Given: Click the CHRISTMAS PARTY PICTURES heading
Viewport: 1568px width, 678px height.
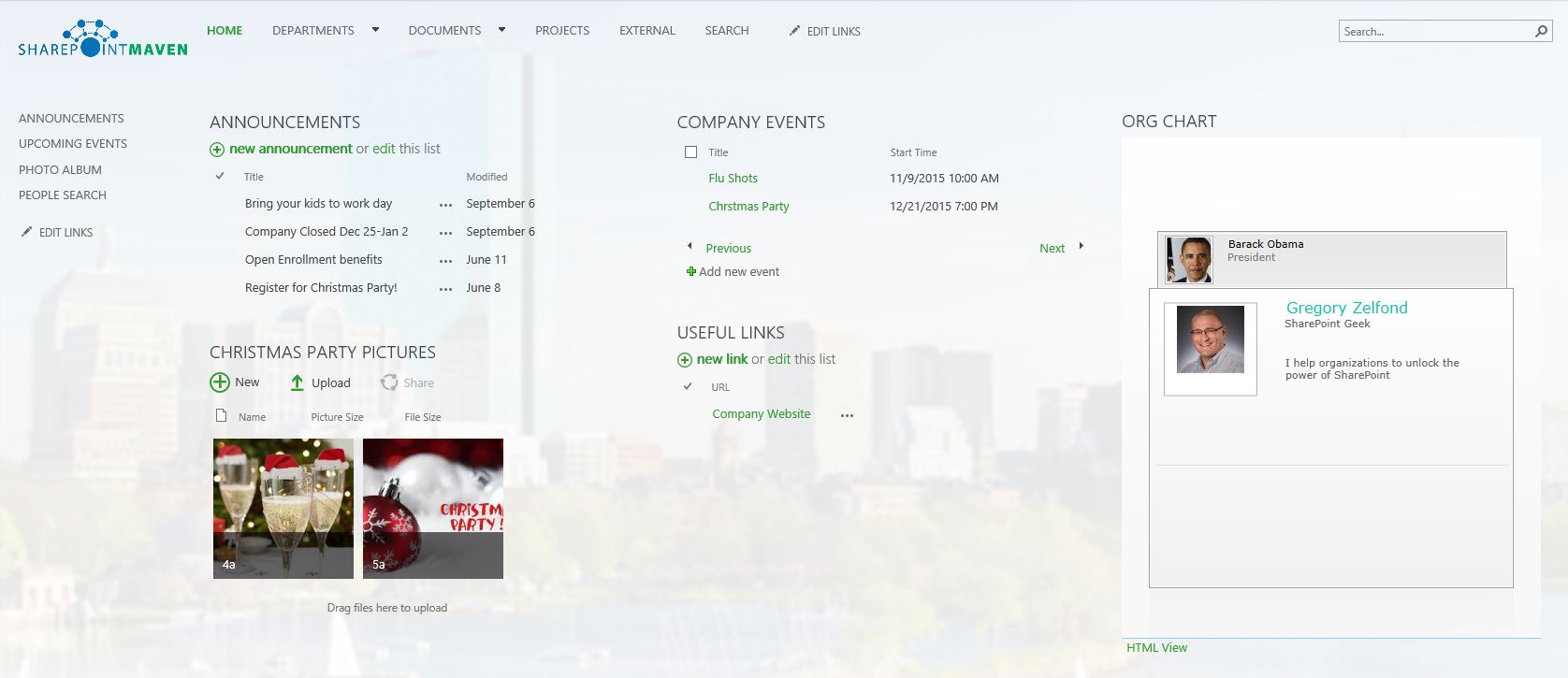Looking at the screenshot, I should coord(323,353).
